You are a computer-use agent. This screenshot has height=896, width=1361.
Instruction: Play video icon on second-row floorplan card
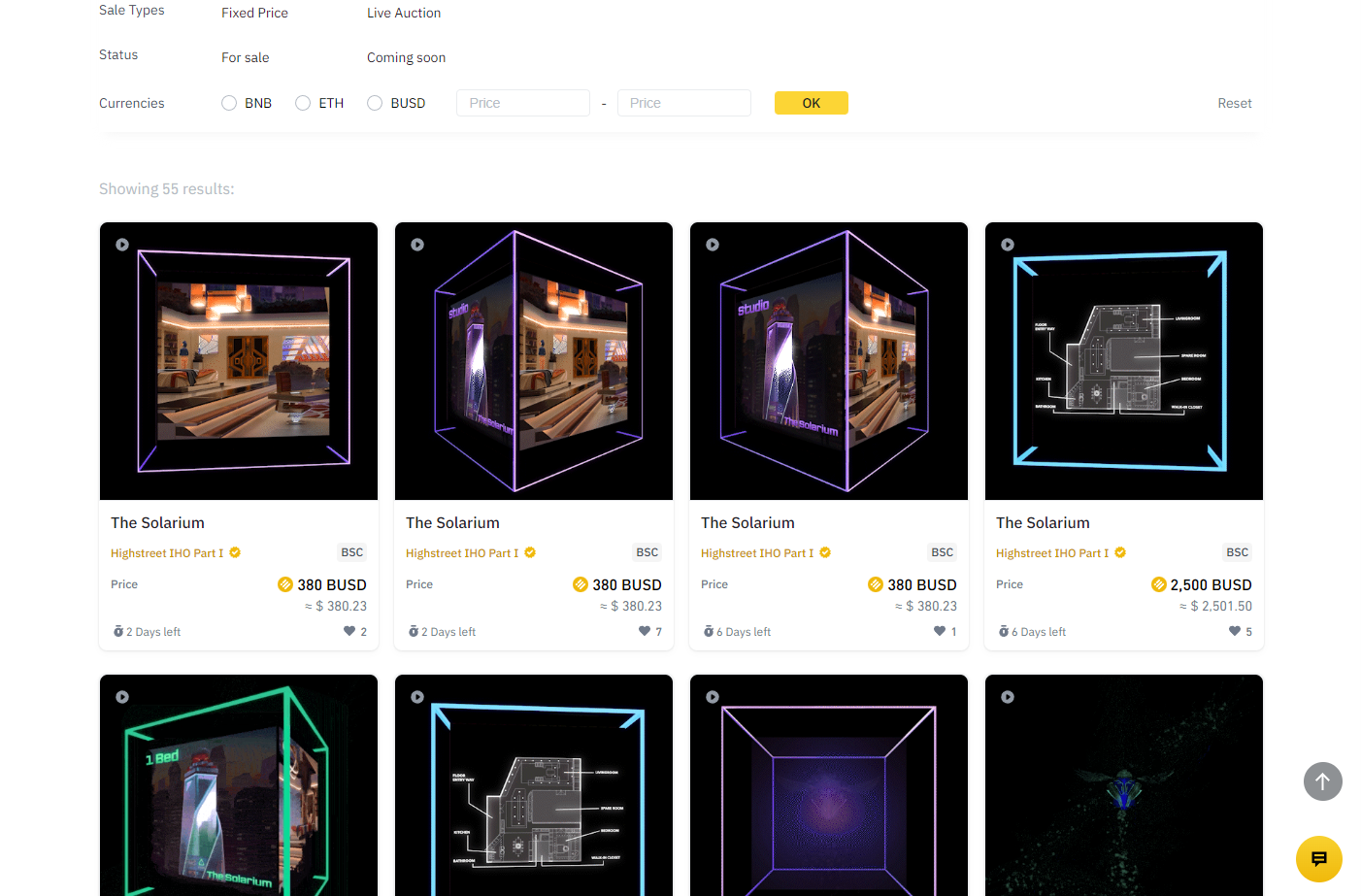click(x=417, y=697)
